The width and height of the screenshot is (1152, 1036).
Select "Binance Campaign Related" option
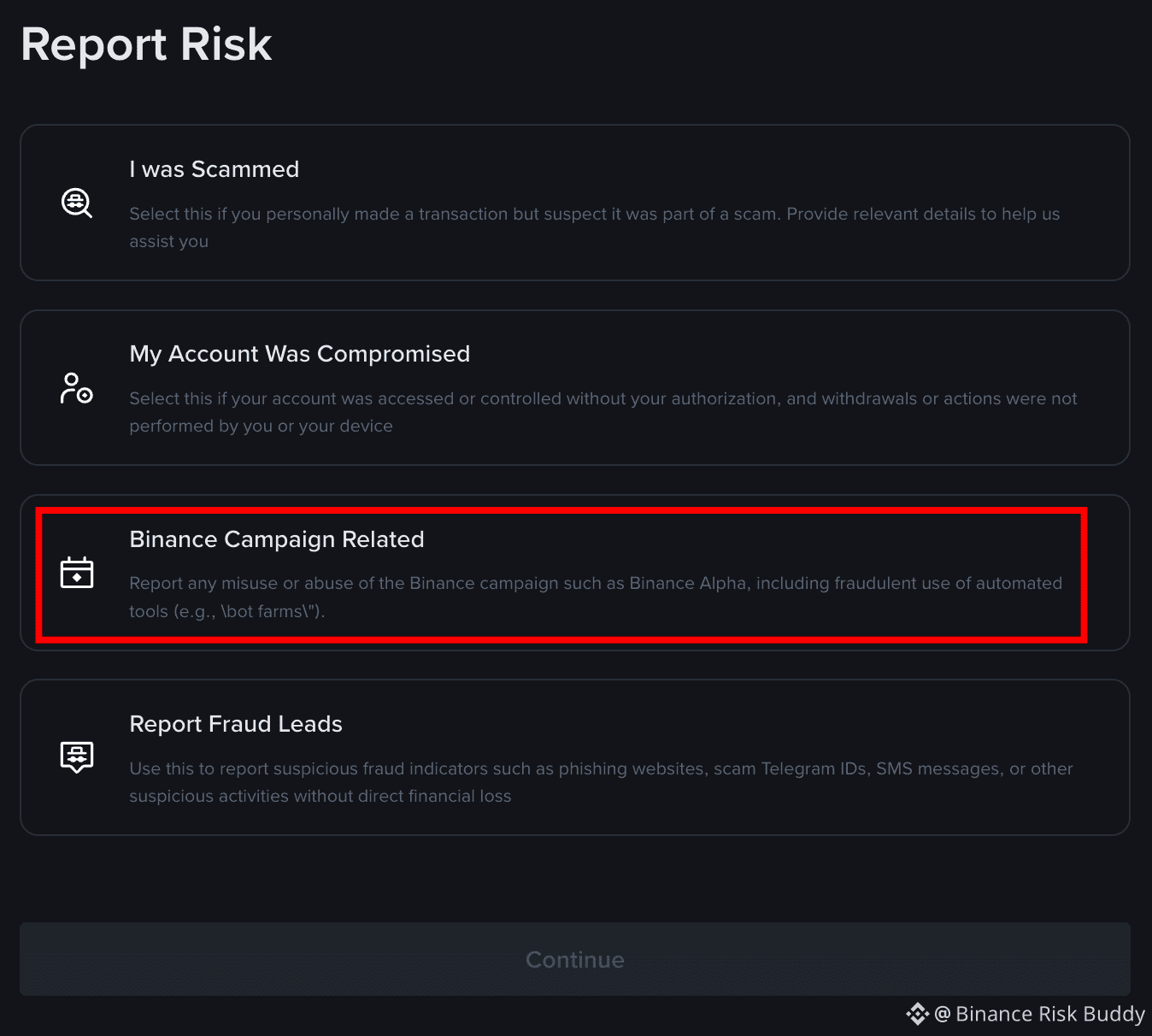click(575, 573)
